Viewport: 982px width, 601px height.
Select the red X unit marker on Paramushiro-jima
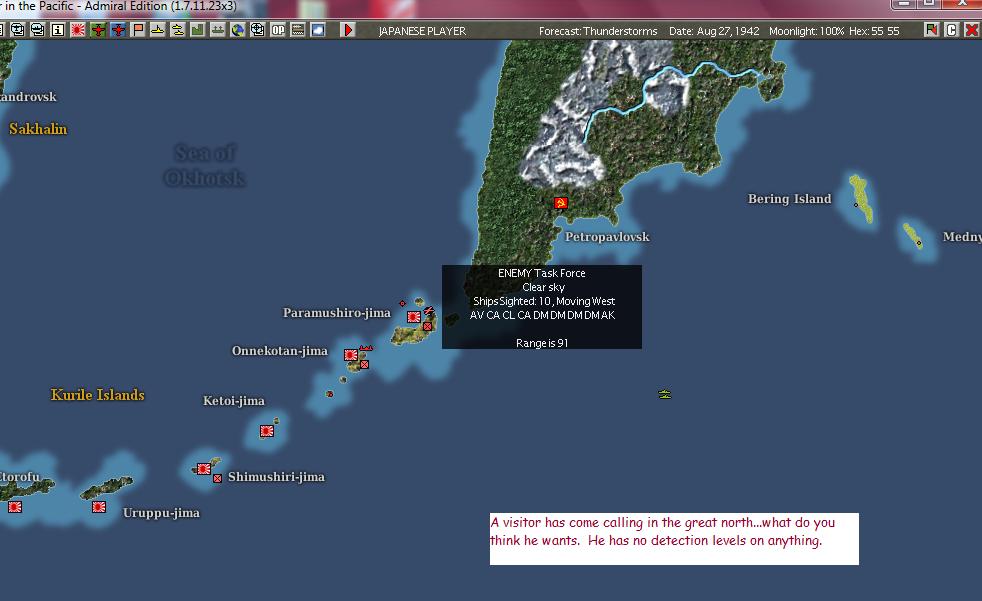click(x=427, y=326)
